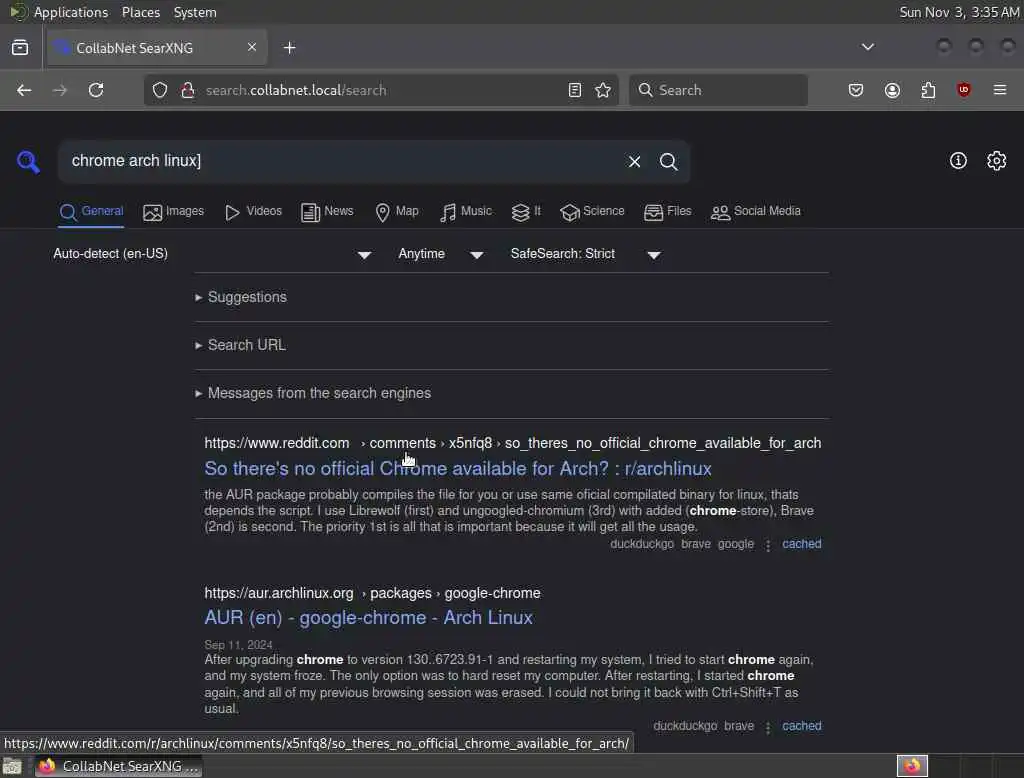The width and height of the screenshot is (1024, 778).
Task: Switch to the Images search tab
Action: click(x=174, y=212)
